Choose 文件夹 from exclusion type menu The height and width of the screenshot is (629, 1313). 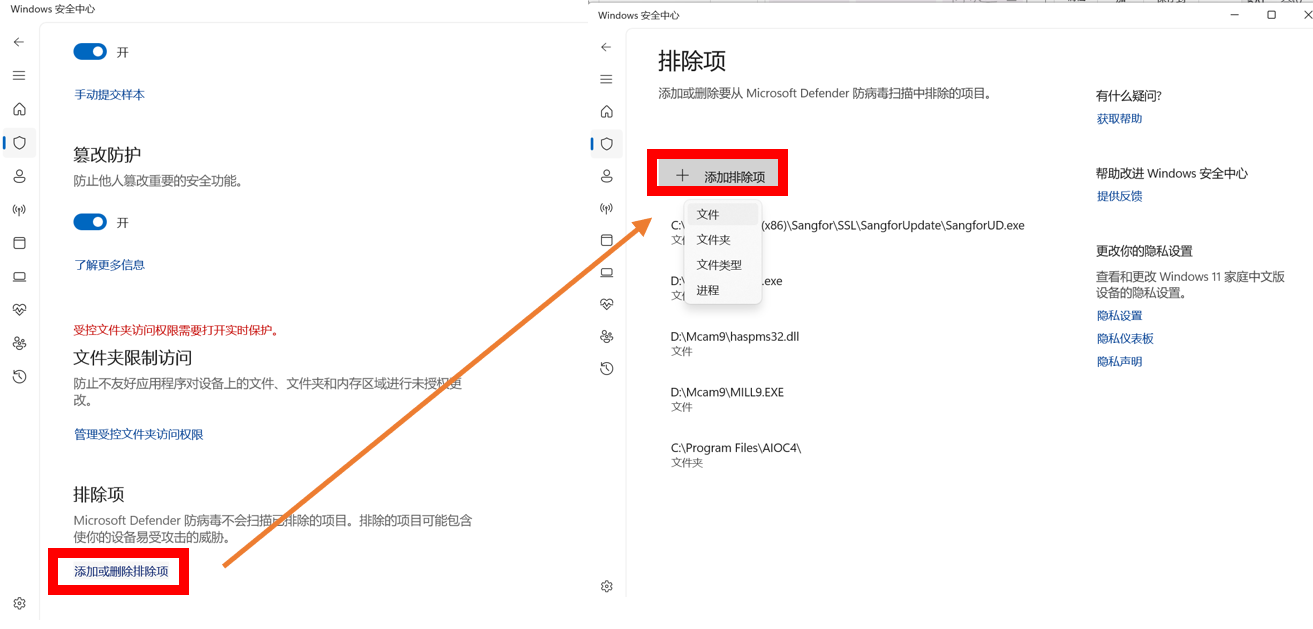pos(723,240)
